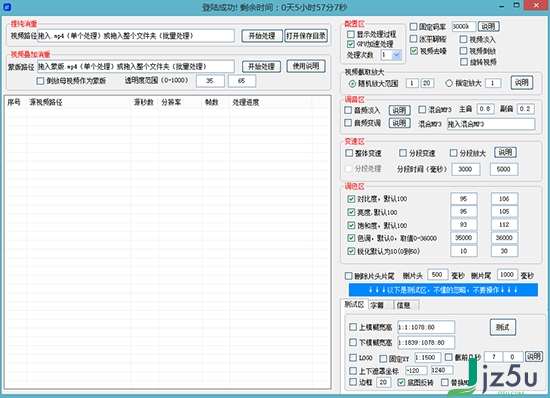Click 开始处理 next to 视频路径
The height and width of the screenshot is (398, 550).
pos(262,36)
